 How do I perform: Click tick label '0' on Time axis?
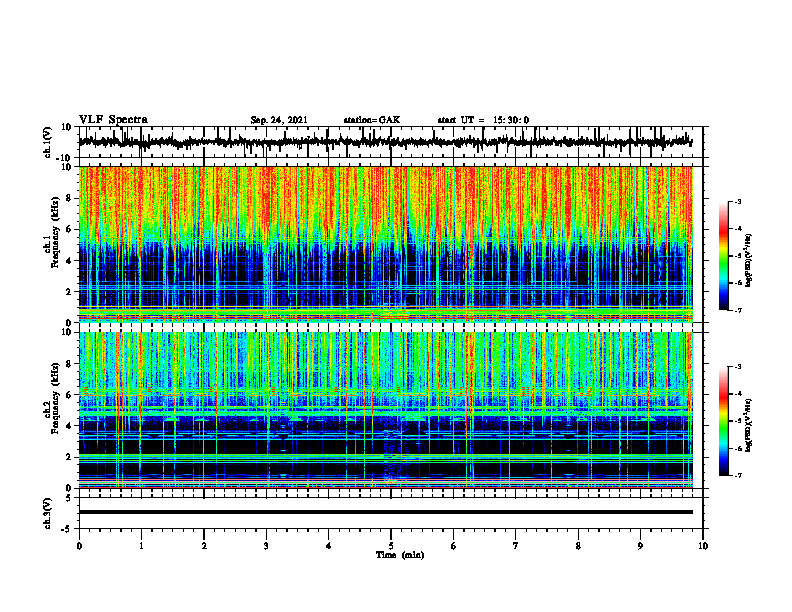tap(79, 546)
